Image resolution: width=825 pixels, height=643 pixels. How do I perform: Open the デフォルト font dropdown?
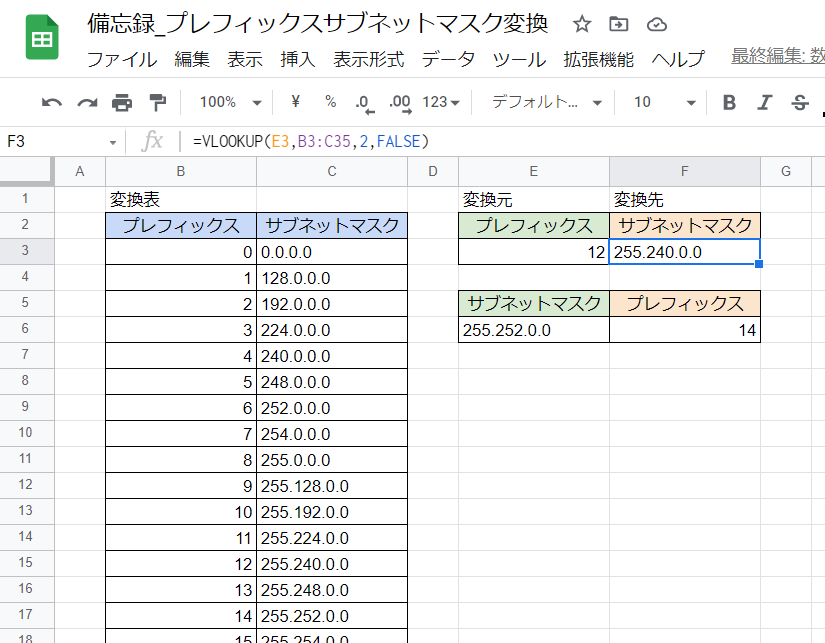(547, 102)
